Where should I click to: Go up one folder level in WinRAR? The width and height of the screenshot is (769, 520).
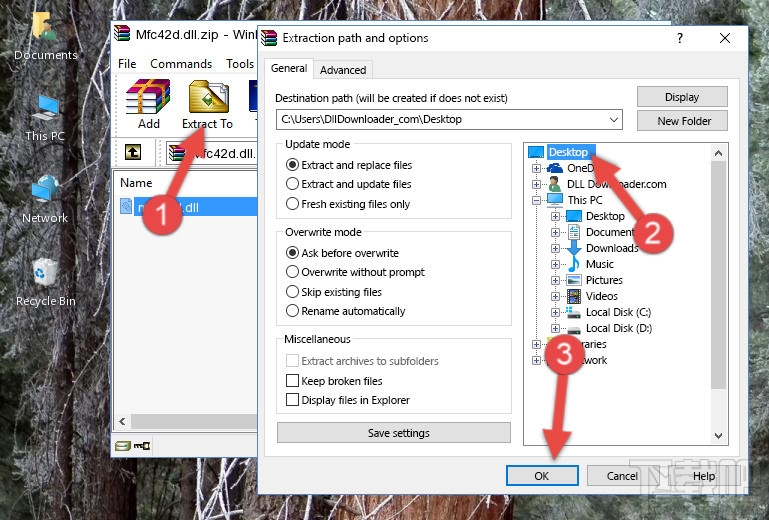click(133, 152)
